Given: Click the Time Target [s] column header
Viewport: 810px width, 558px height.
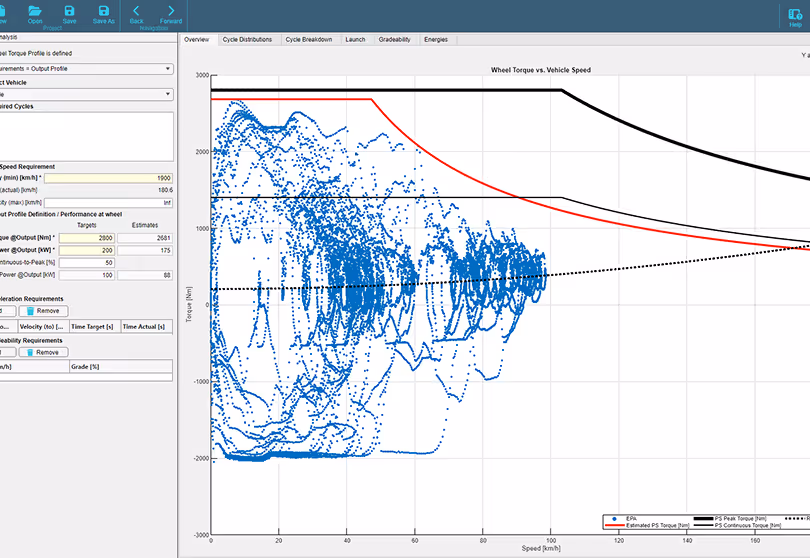Looking at the screenshot, I should click(x=95, y=327).
